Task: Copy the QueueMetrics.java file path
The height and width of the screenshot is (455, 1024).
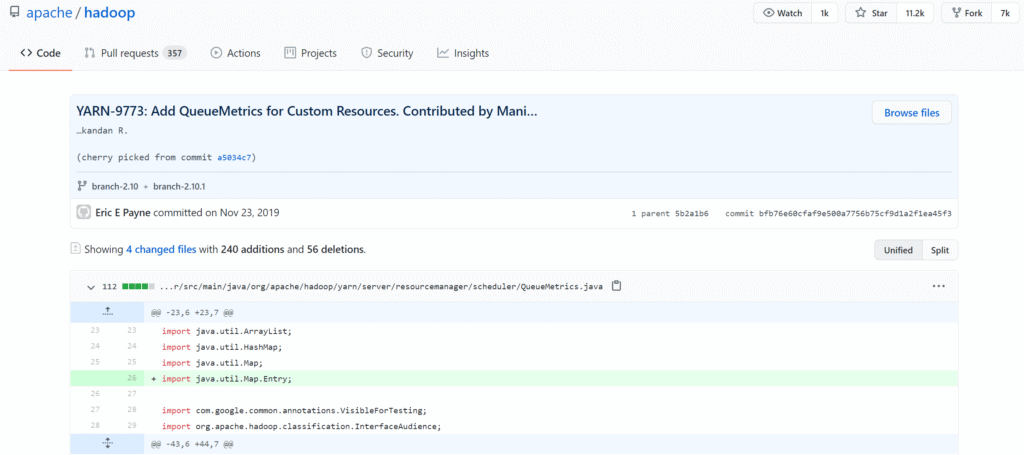Action: pyautogui.click(x=616, y=286)
